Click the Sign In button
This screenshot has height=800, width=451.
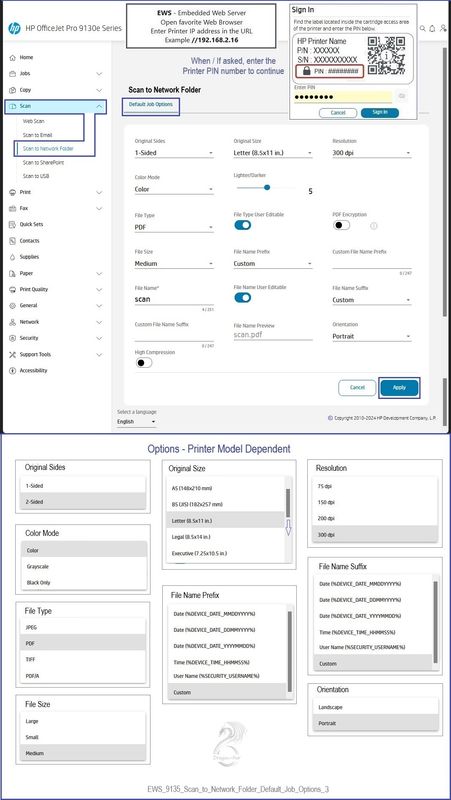[x=380, y=112]
